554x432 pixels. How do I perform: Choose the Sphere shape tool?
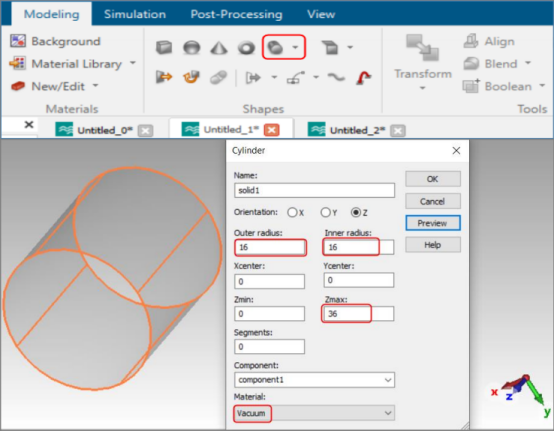(x=191, y=47)
